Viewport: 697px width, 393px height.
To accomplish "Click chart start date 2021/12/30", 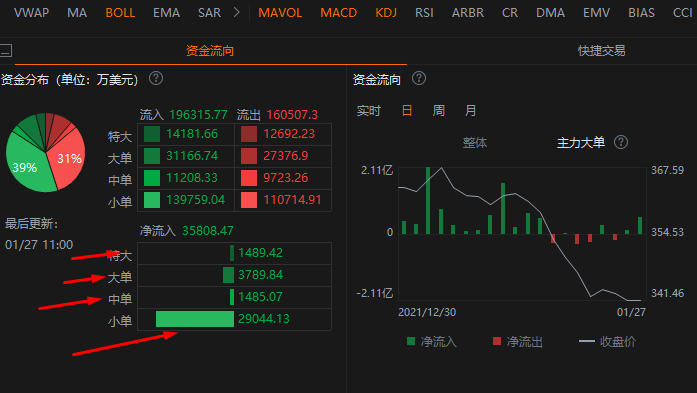I will pos(427,312).
